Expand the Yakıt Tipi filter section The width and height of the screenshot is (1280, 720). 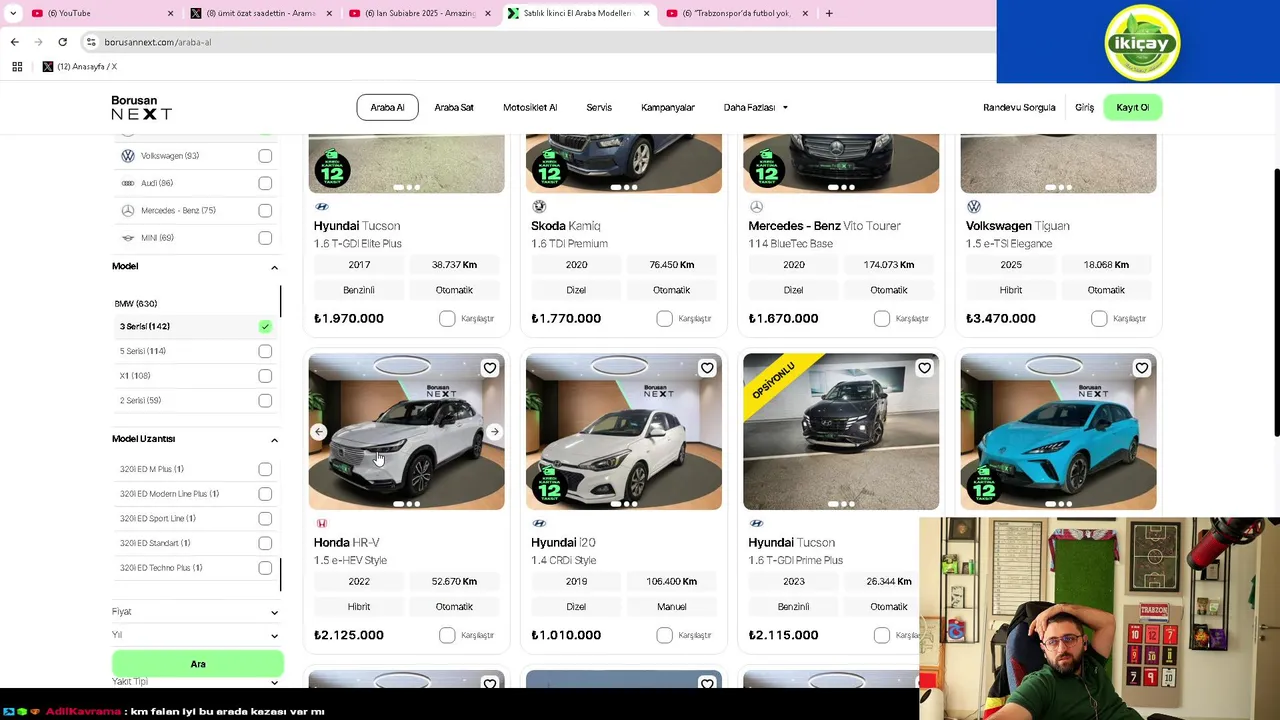click(274, 682)
